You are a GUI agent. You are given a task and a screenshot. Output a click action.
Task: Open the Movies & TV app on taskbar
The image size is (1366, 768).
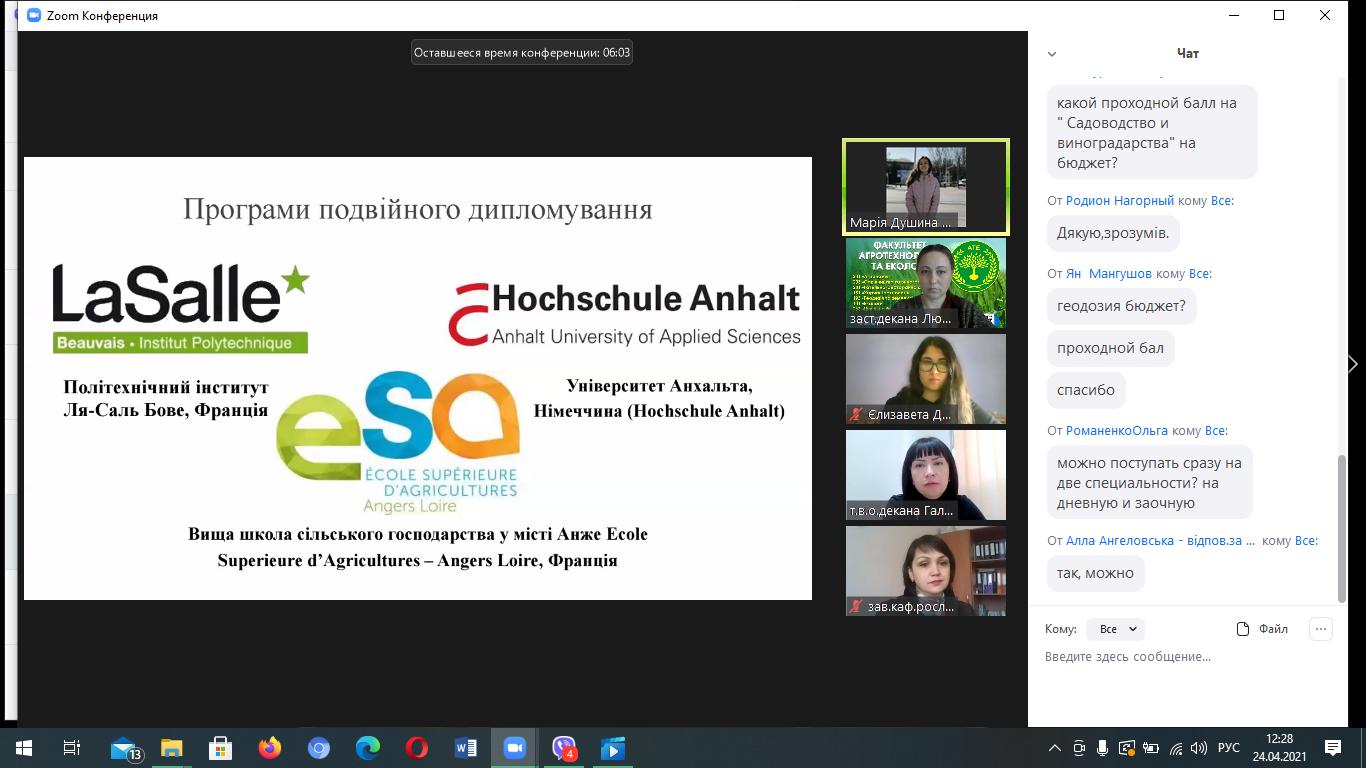[613, 748]
